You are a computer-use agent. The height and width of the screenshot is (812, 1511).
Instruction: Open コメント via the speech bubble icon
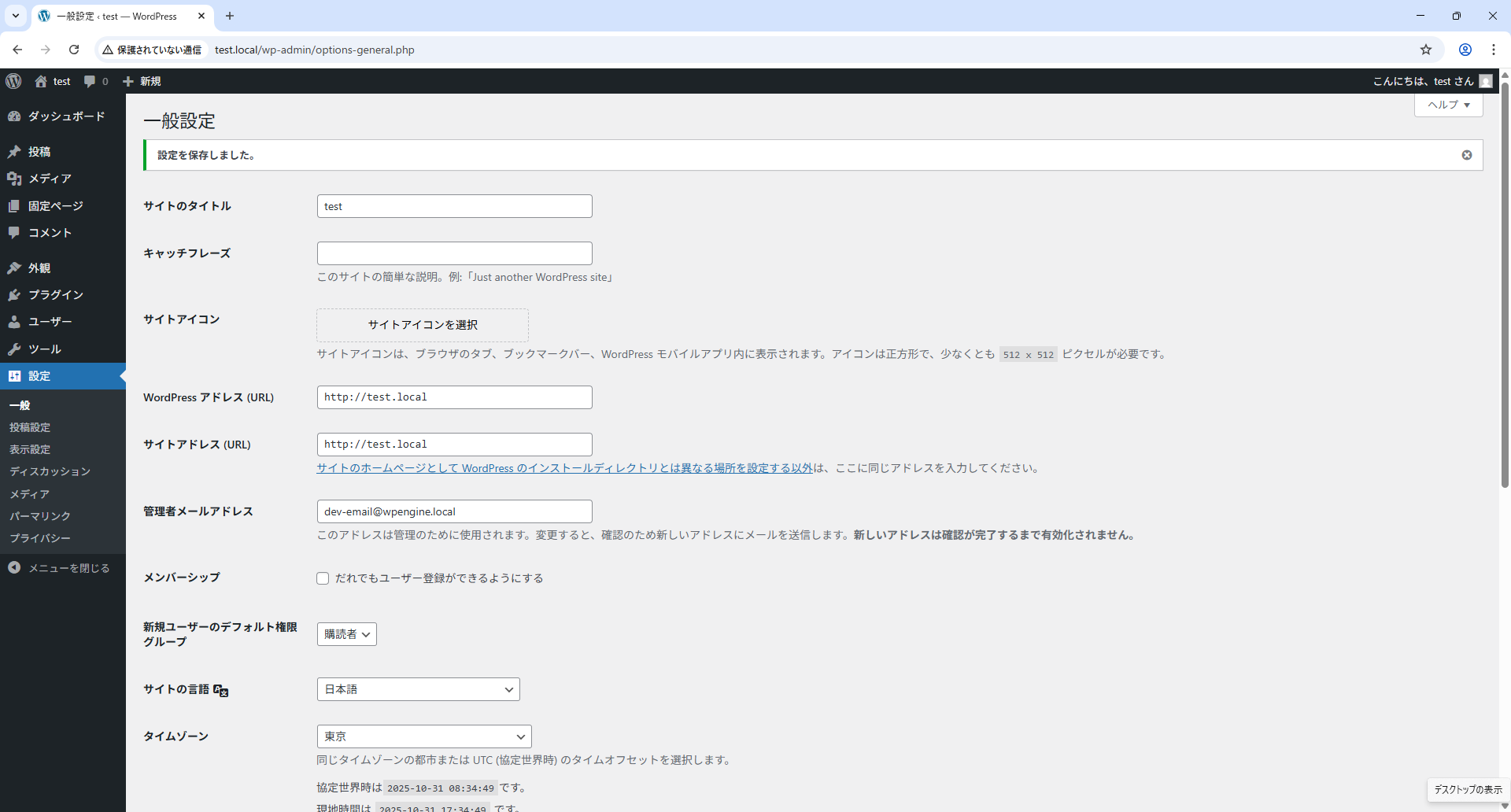pos(14,233)
